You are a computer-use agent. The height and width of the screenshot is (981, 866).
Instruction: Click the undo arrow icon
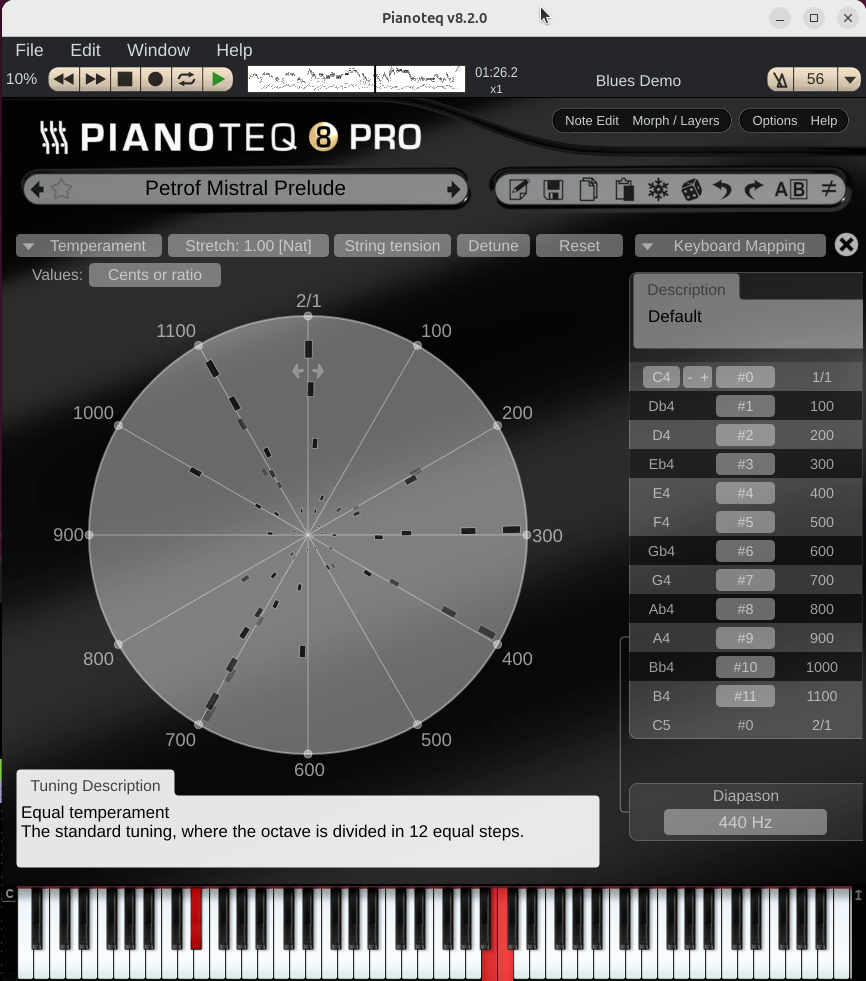tap(722, 189)
